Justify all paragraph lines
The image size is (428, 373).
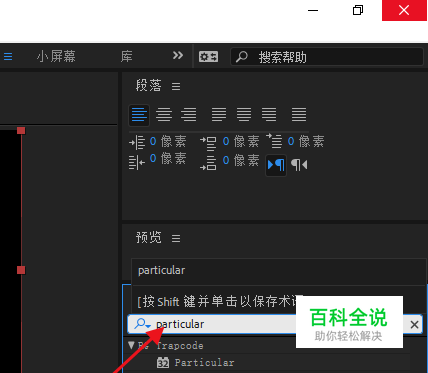point(299,115)
